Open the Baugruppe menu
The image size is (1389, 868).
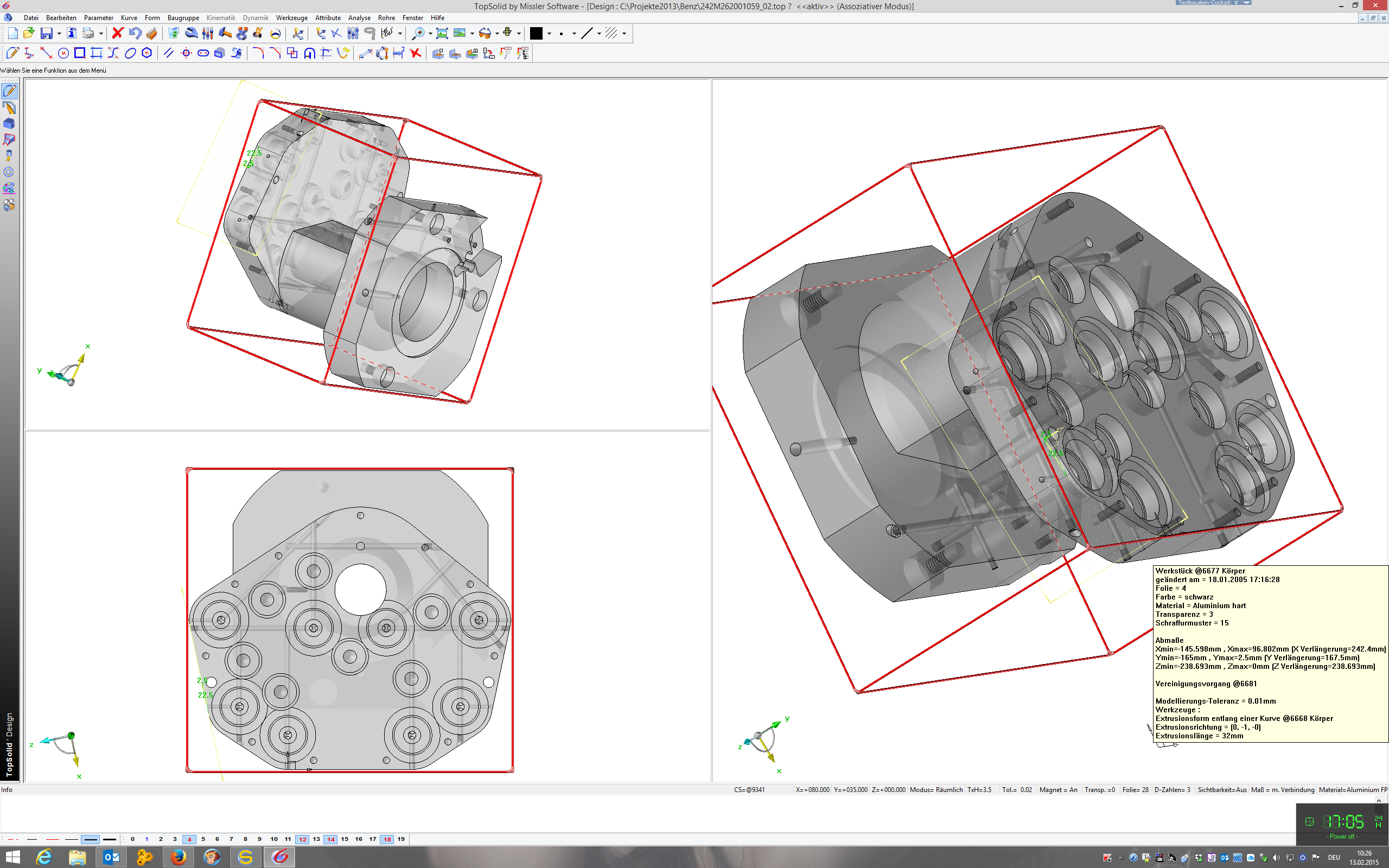183,18
